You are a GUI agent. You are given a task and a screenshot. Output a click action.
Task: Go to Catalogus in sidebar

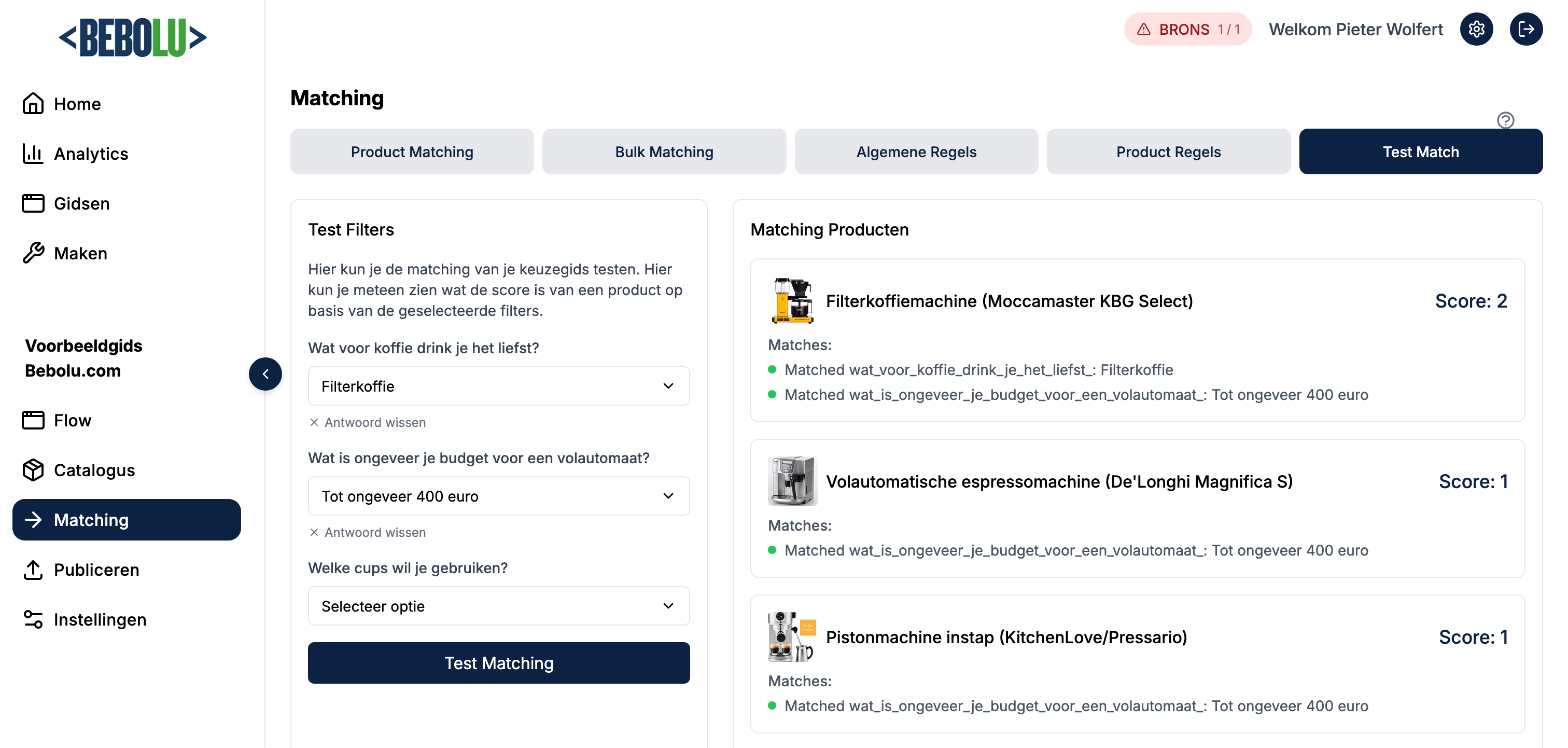tap(94, 470)
